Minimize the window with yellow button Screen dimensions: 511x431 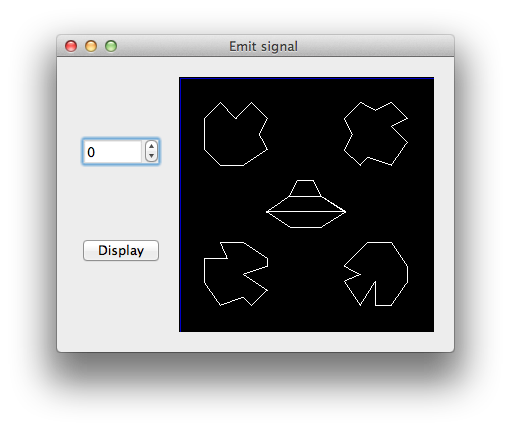91,46
